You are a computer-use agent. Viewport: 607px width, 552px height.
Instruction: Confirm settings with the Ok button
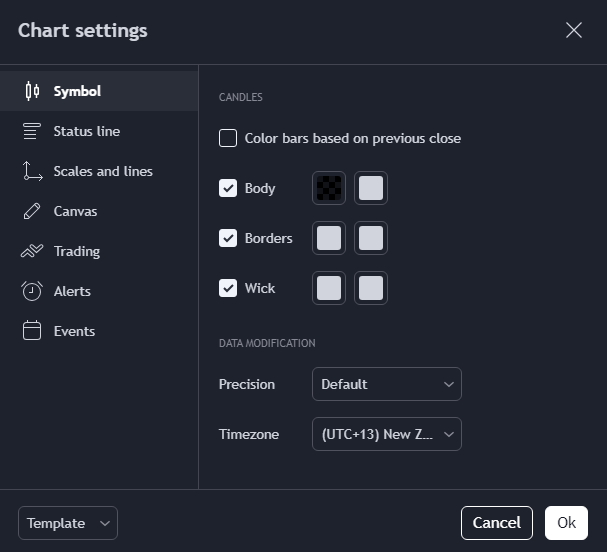(566, 523)
